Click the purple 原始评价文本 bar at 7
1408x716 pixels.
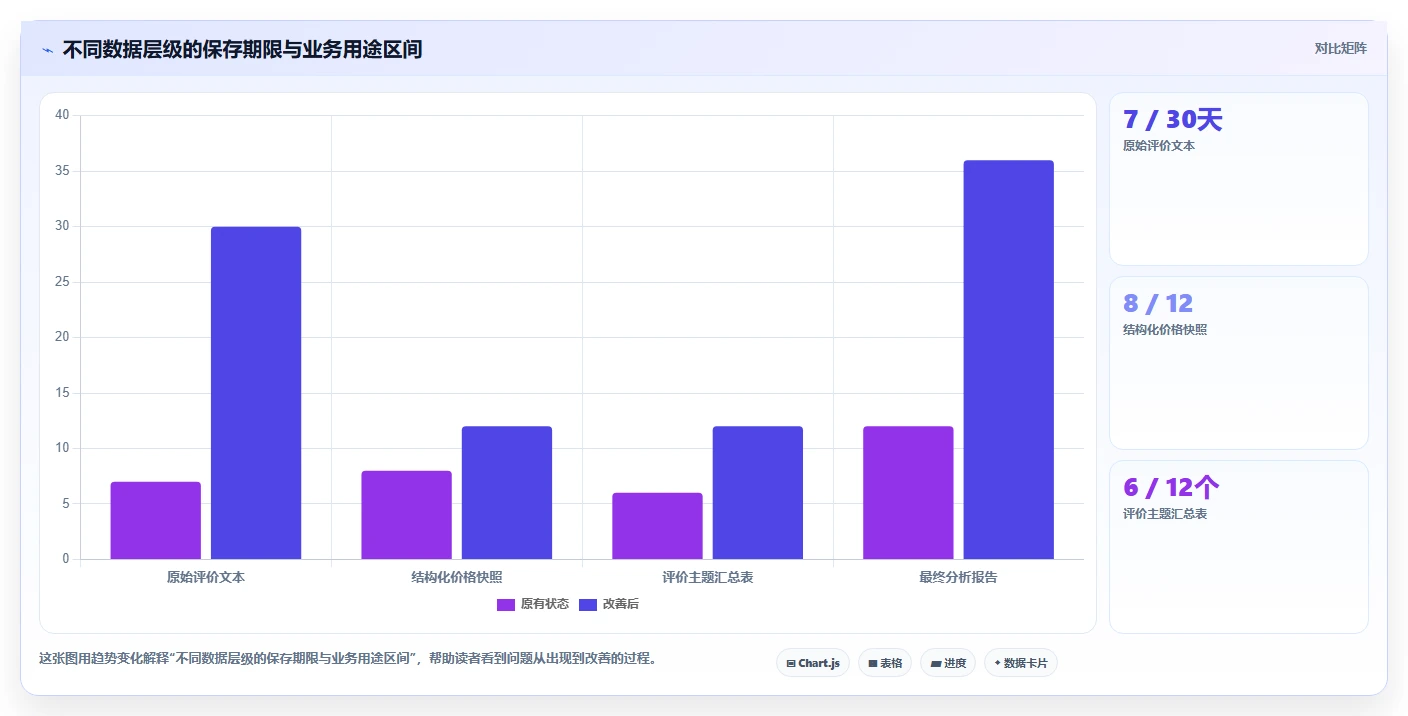(156, 520)
